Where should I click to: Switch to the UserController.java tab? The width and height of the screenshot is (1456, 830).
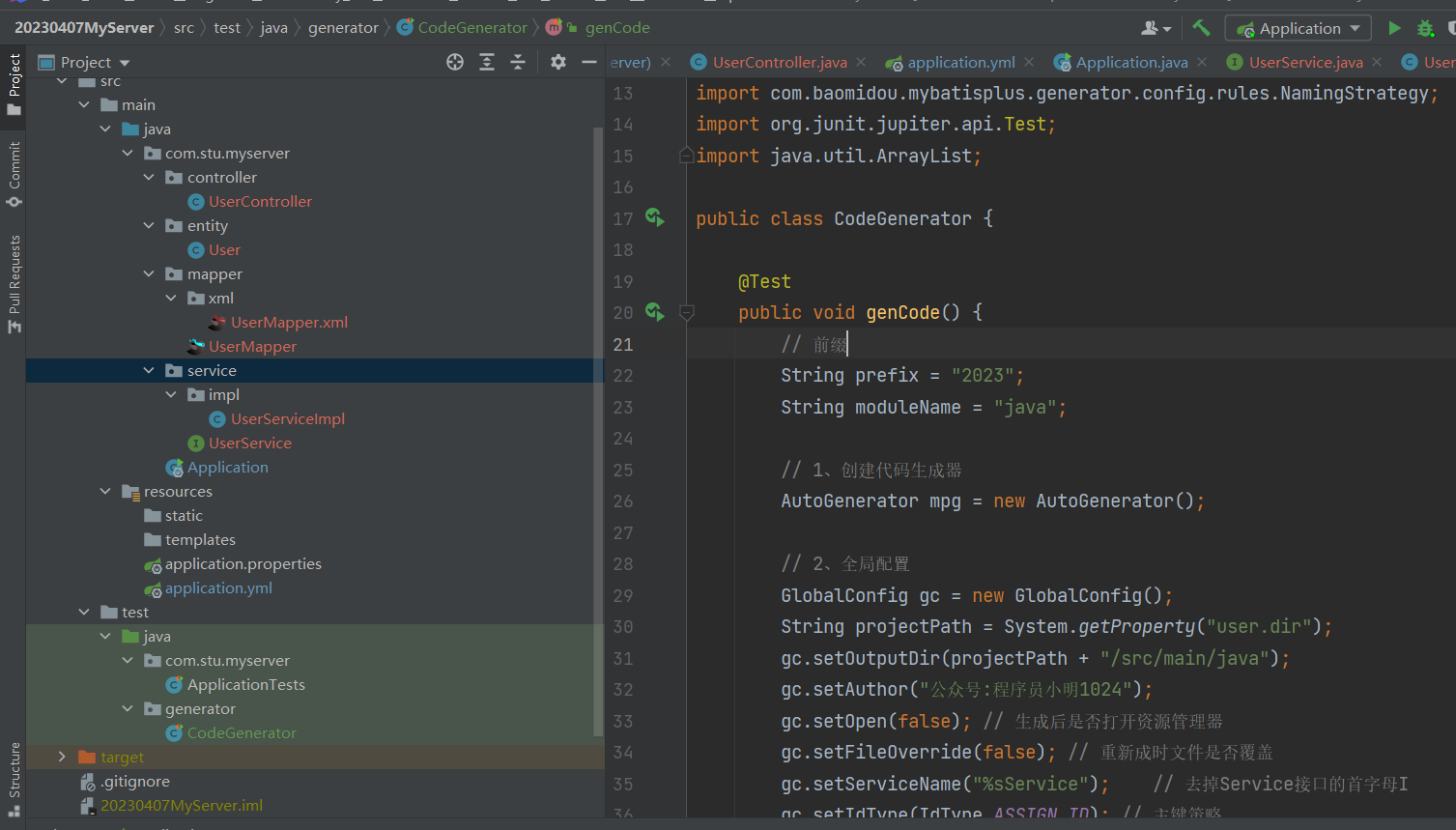pyautogui.click(x=779, y=62)
